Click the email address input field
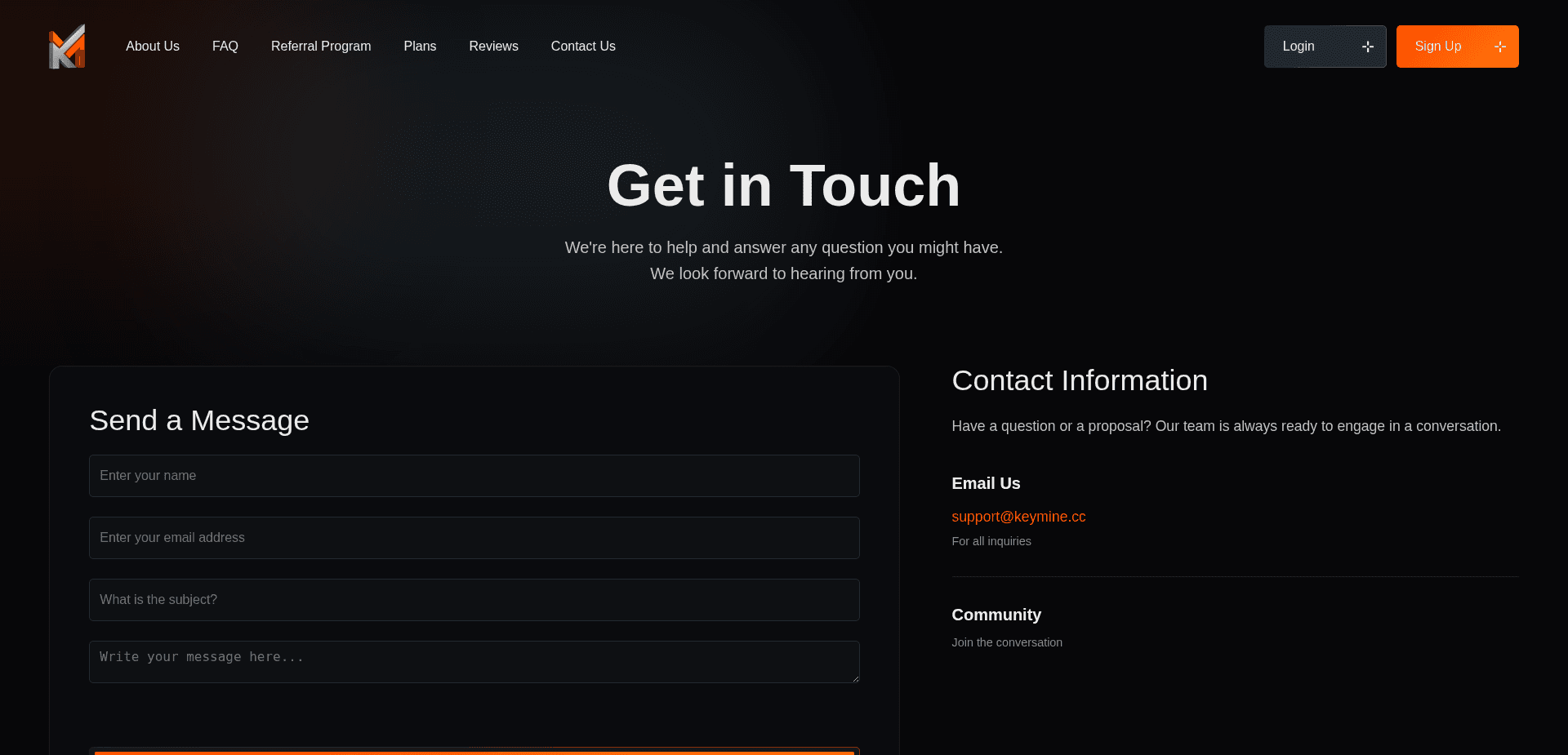 click(474, 538)
